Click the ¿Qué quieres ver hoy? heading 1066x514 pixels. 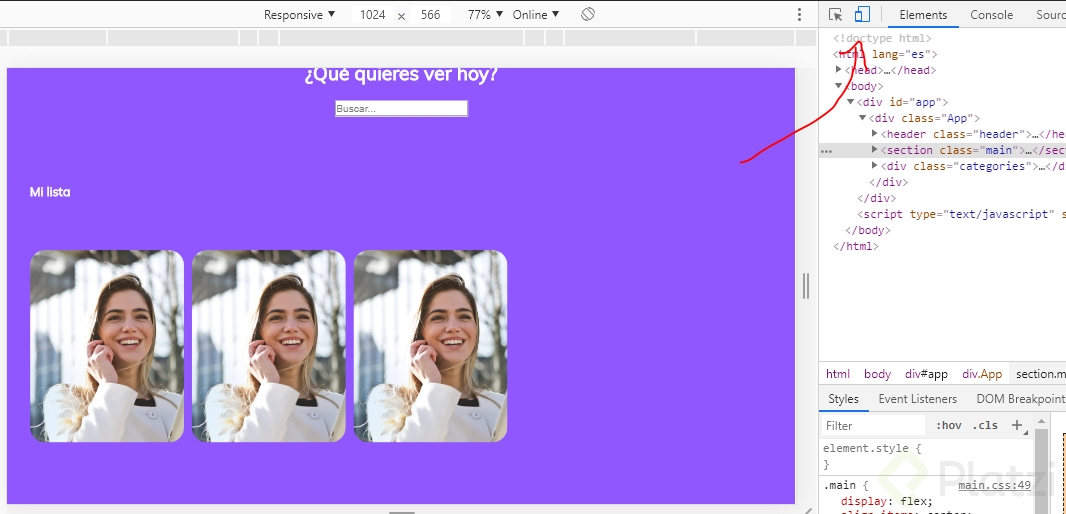point(401,75)
